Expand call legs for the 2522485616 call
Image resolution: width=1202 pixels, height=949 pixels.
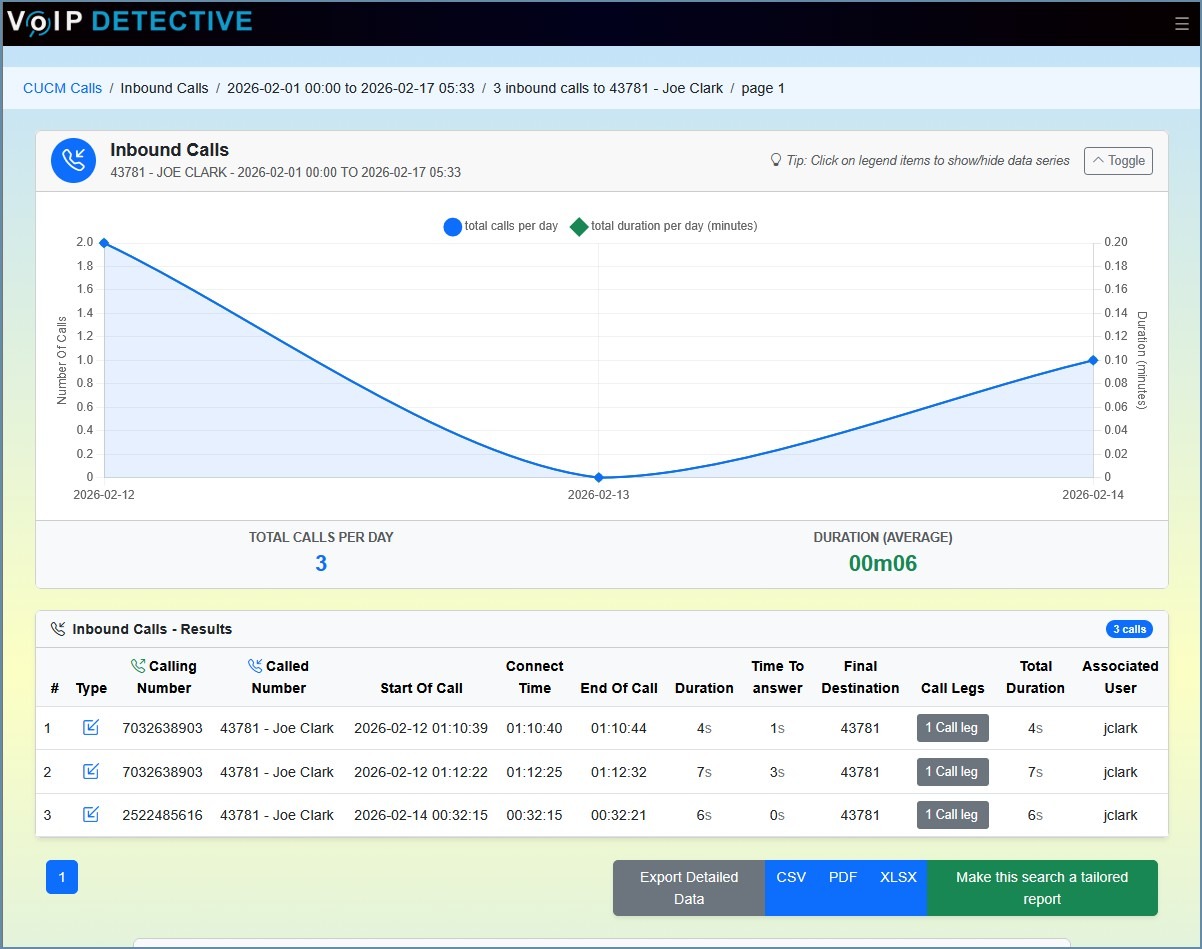pyautogui.click(x=951, y=814)
